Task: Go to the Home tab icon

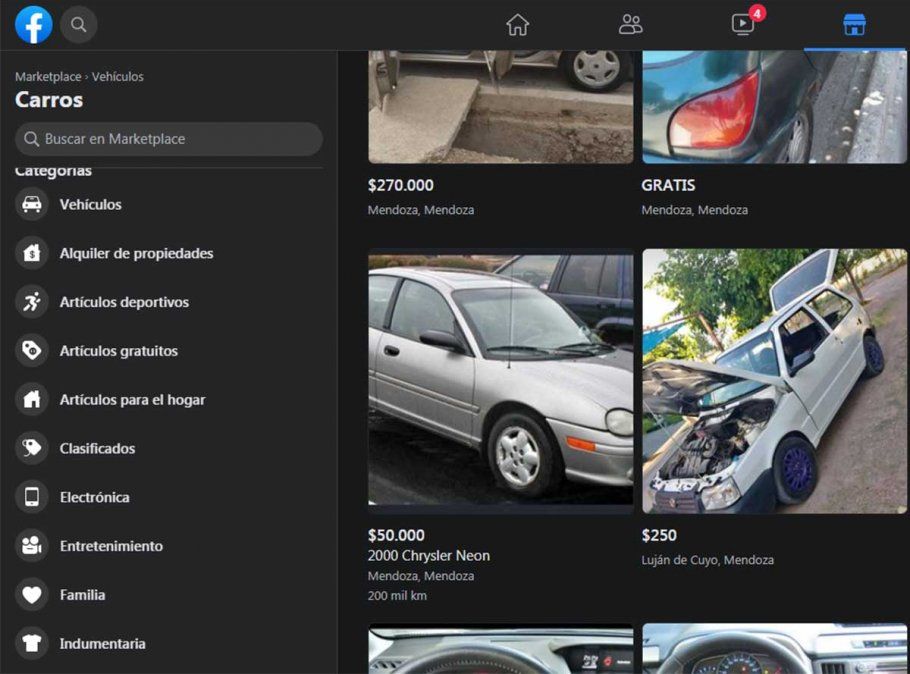Action: point(517,25)
